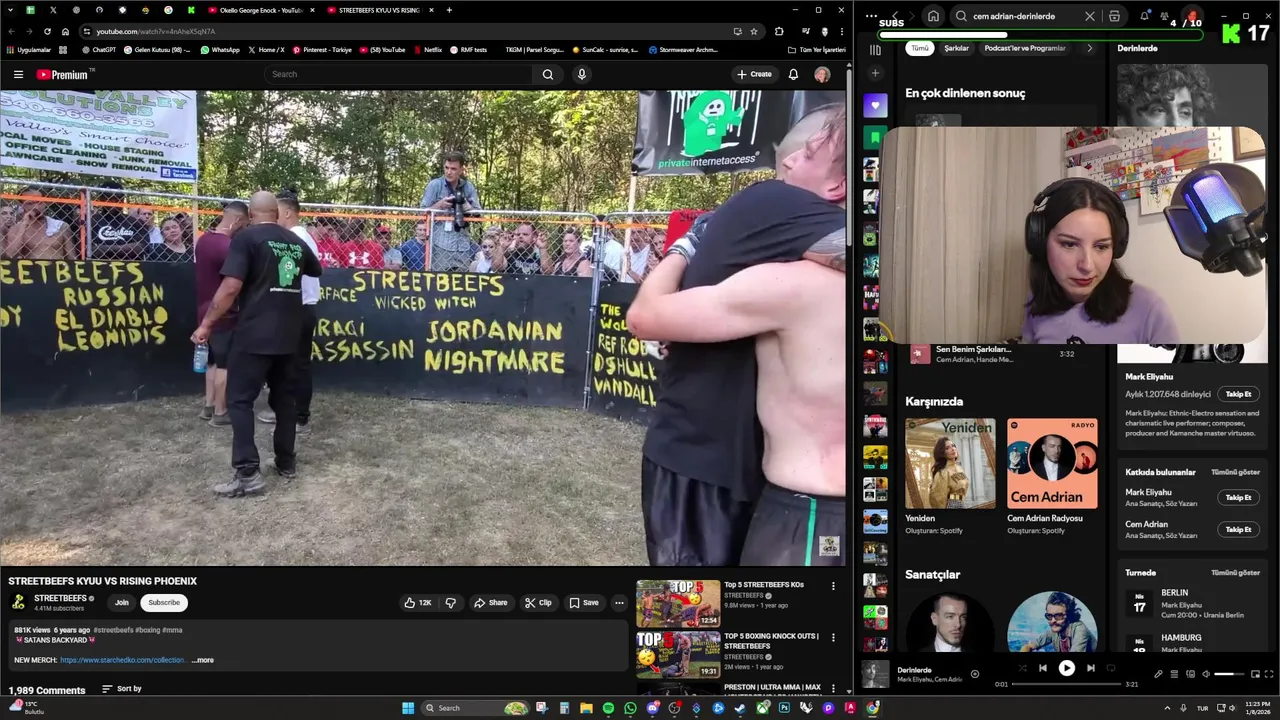Select the Tümü filter in Spotify
This screenshot has width=1280, height=720.
(x=919, y=48)
